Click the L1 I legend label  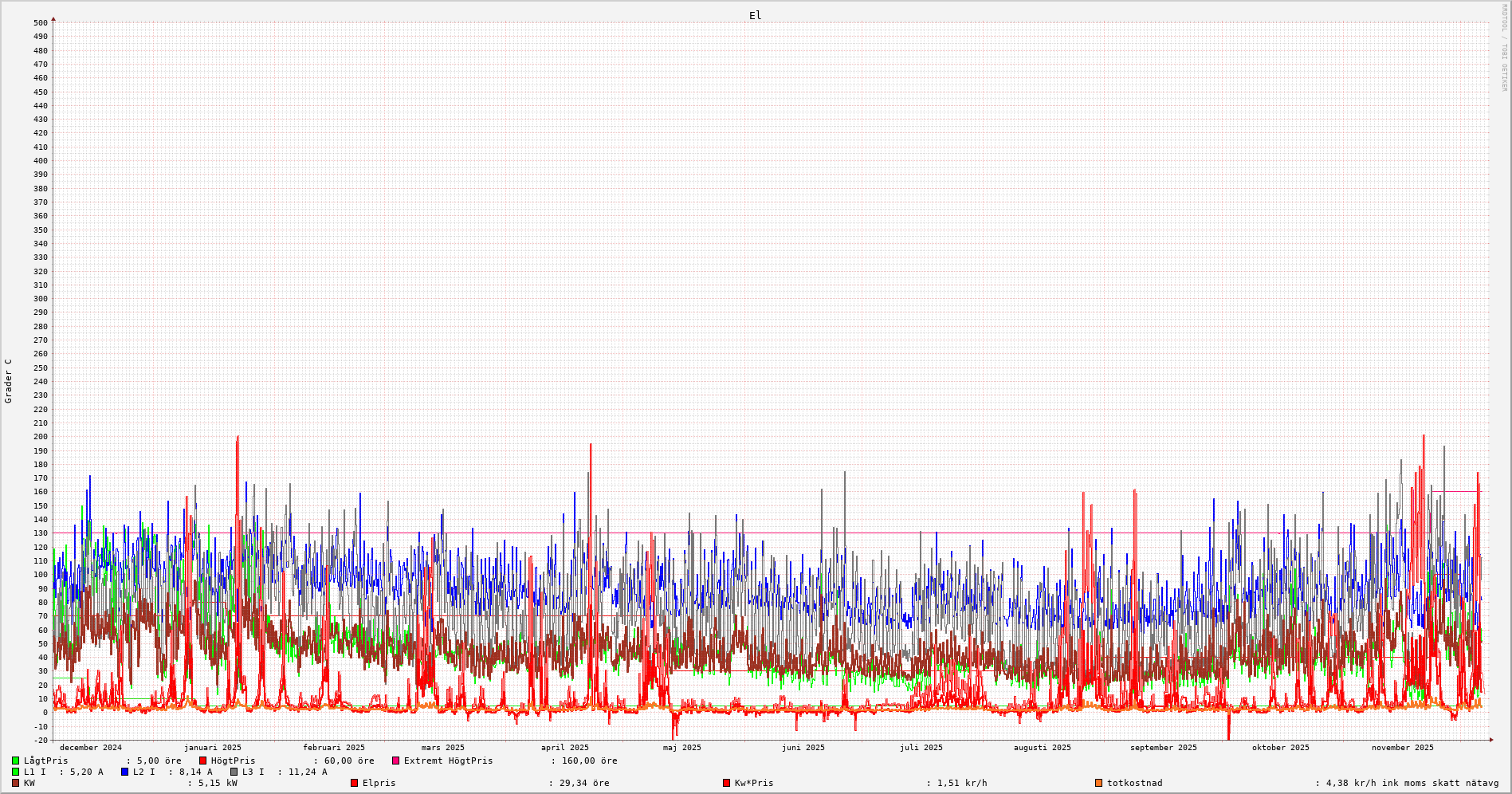[34, 772]
